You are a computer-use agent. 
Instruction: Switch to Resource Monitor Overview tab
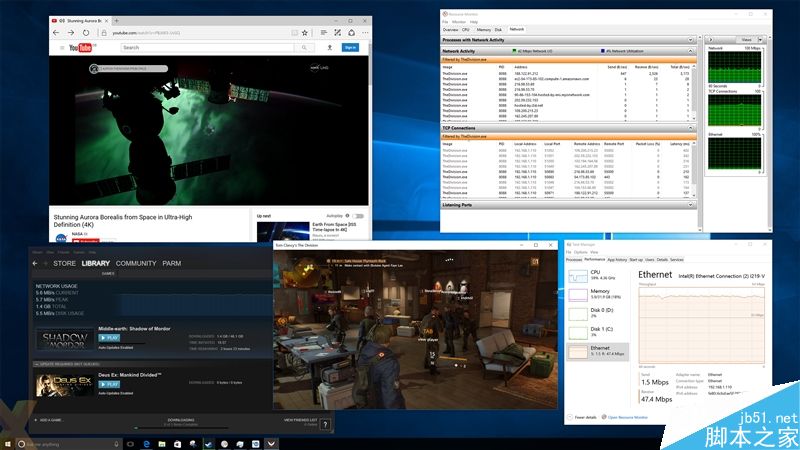451,30
